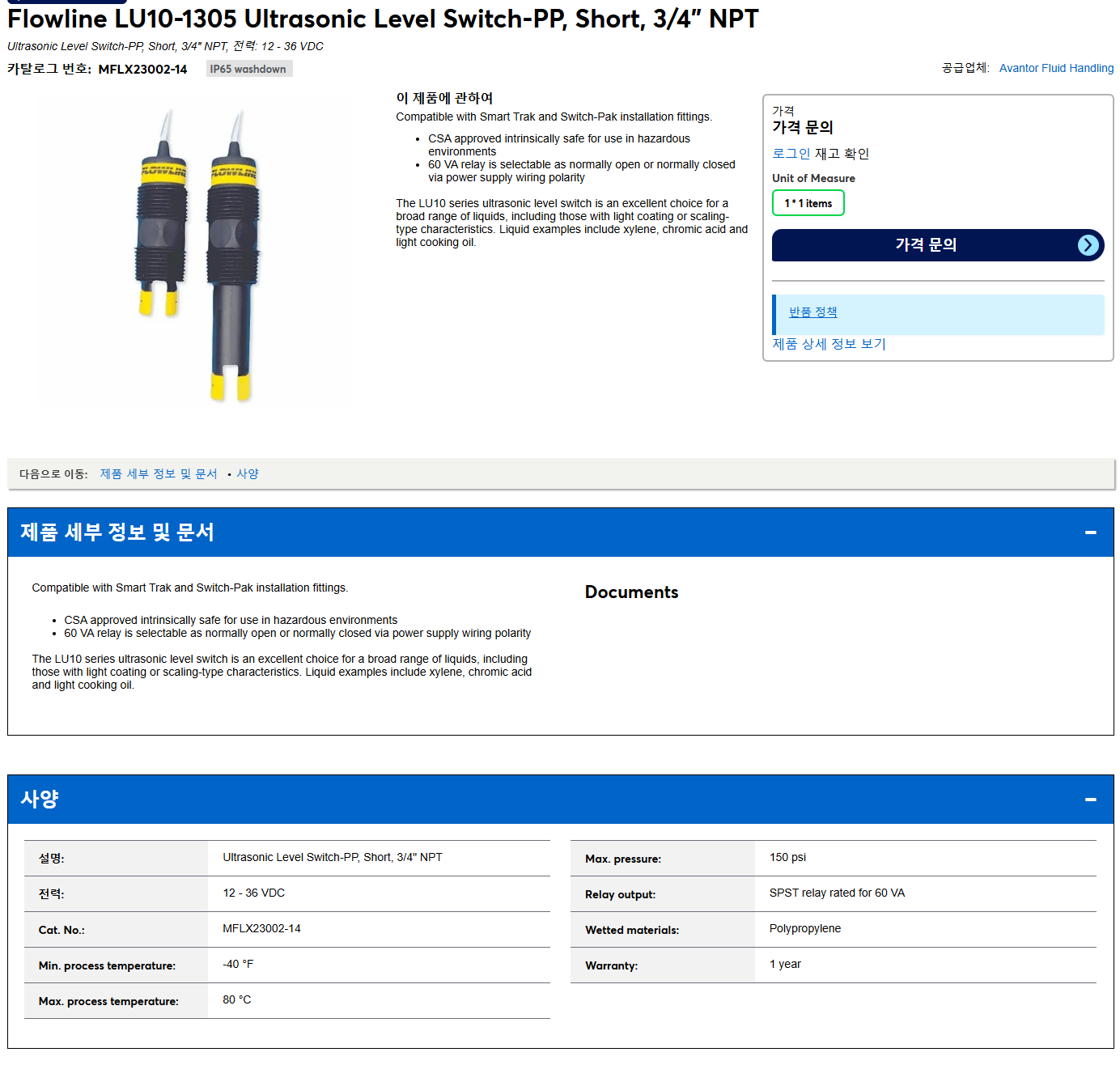Click the arrow icon on 가격 문의 button
The image size is (1120, 1065).
(1088, 245)
